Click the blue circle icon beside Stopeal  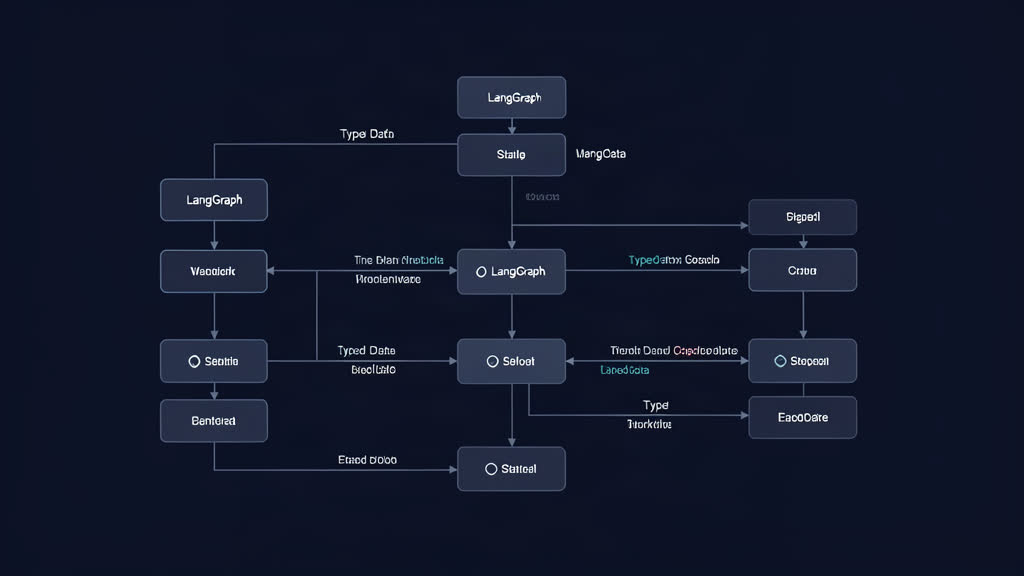tap(780, 361)
